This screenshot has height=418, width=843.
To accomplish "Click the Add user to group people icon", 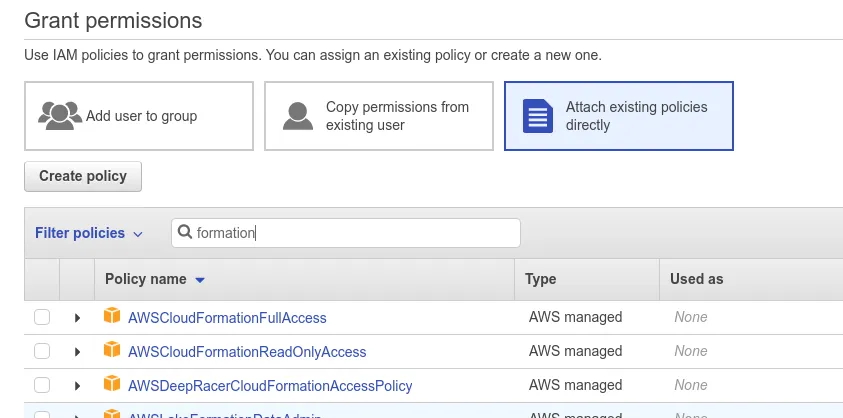I will coord(59,115).
